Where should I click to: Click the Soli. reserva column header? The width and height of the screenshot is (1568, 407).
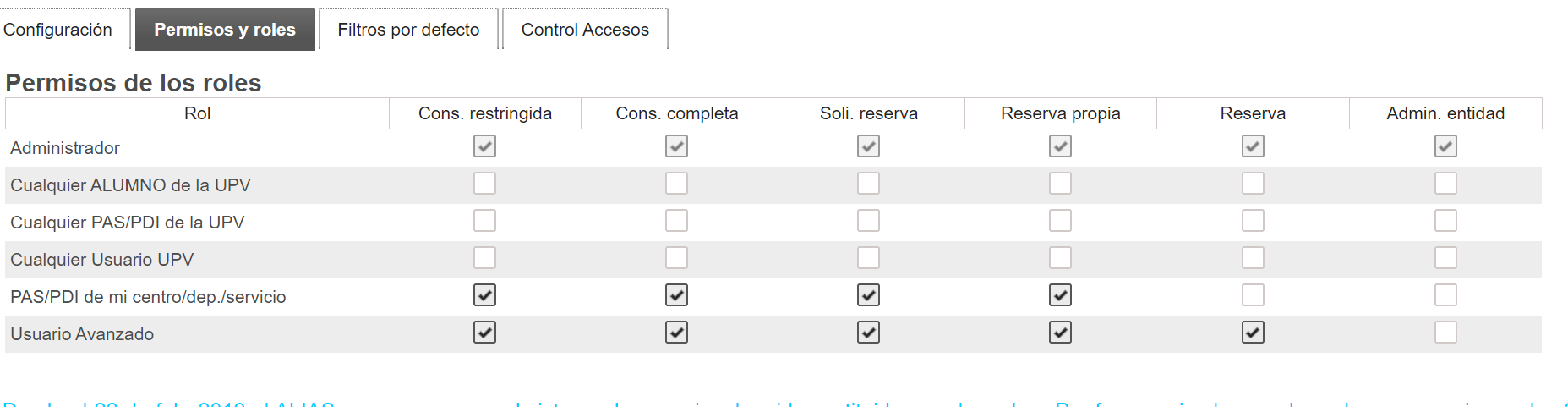point(868,113)
